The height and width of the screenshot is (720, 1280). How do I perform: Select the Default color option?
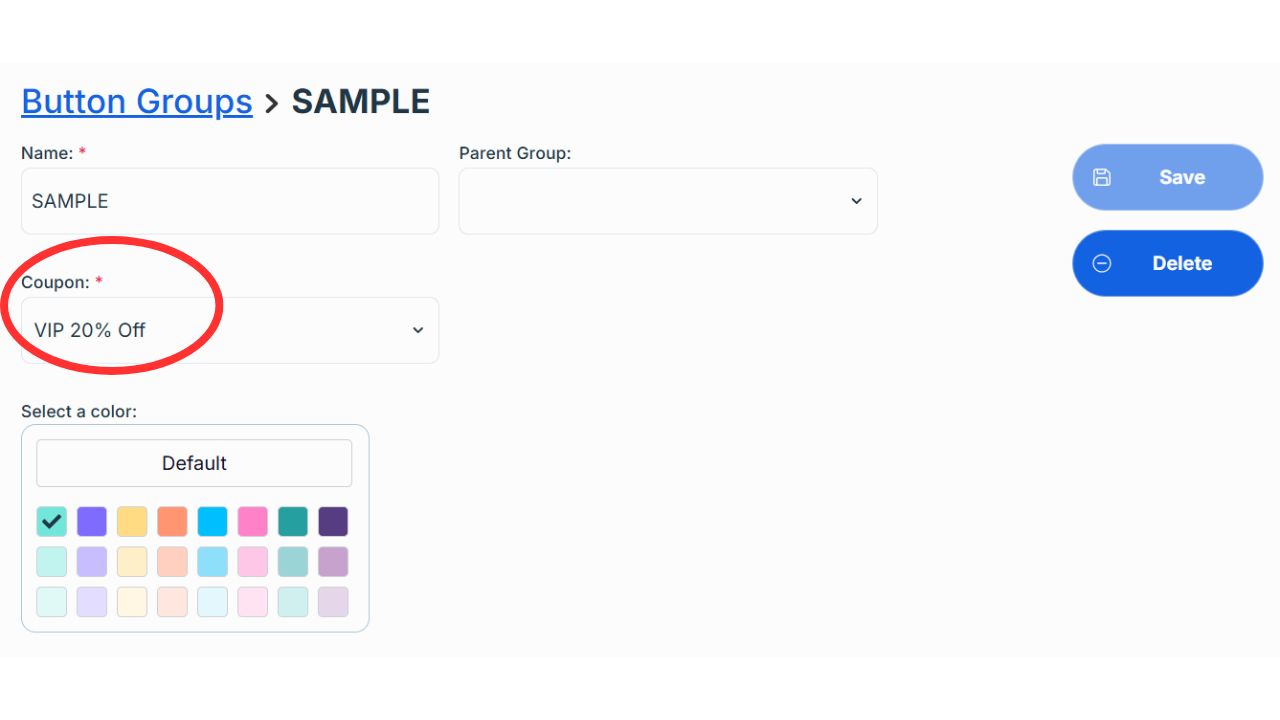[194, 463]
